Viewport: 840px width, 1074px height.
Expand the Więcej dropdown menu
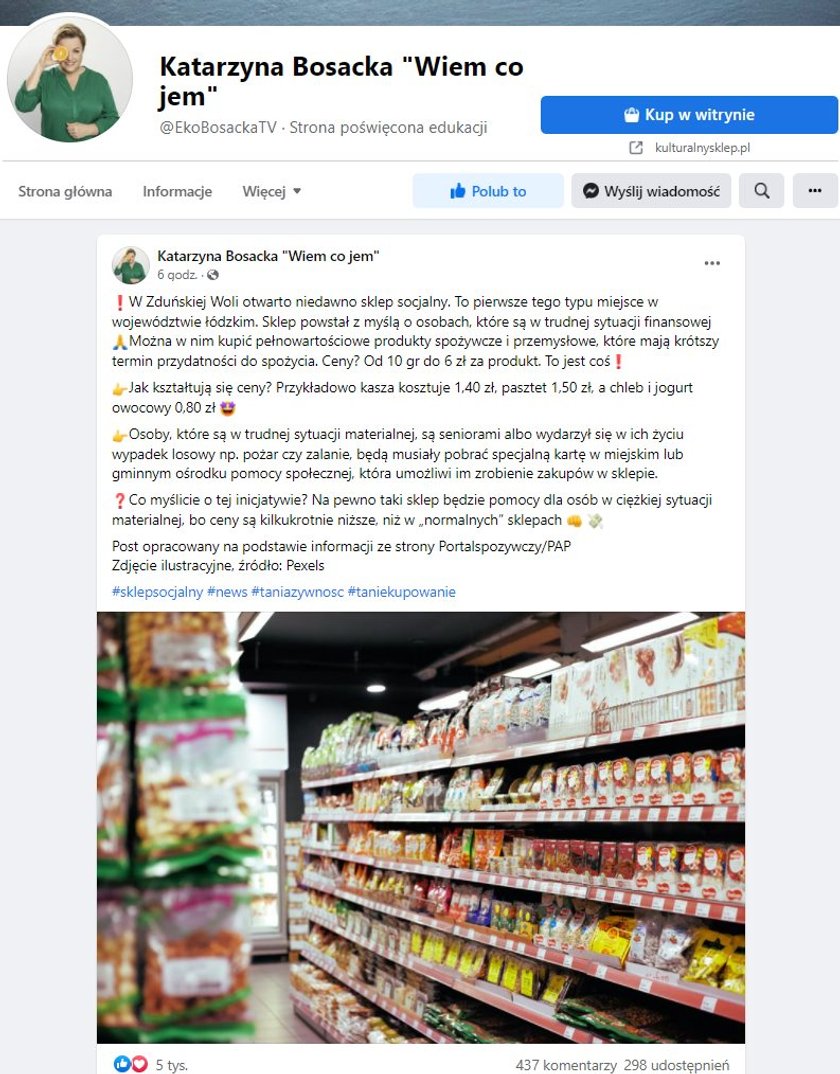point(271,191)
